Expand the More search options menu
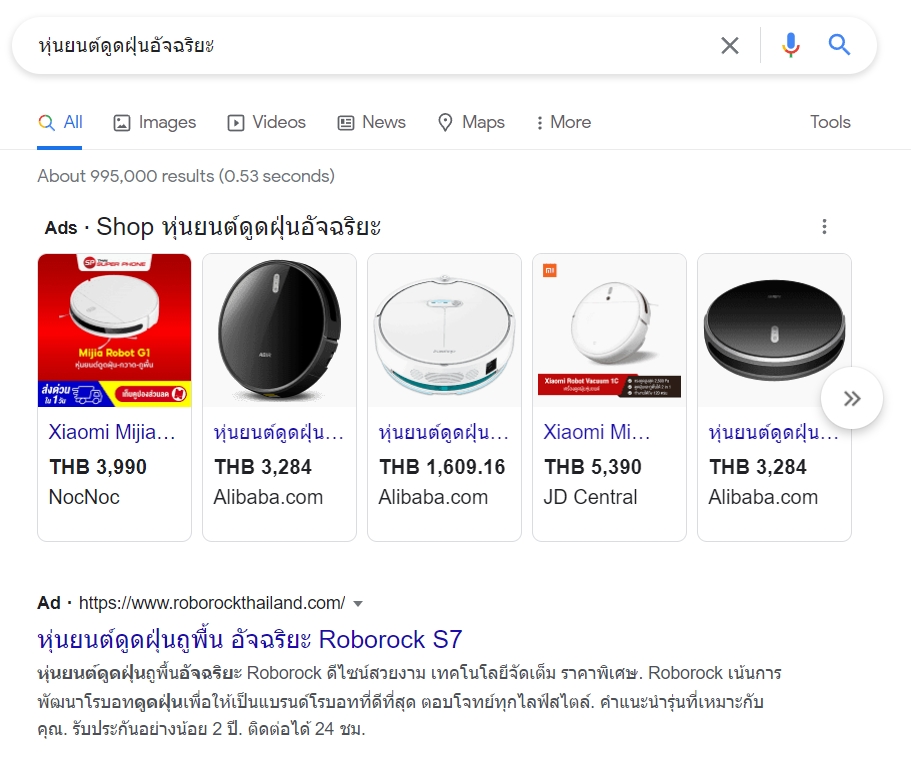Image resolution: width=911 pixels, height=764 pixels. (563, 123)
